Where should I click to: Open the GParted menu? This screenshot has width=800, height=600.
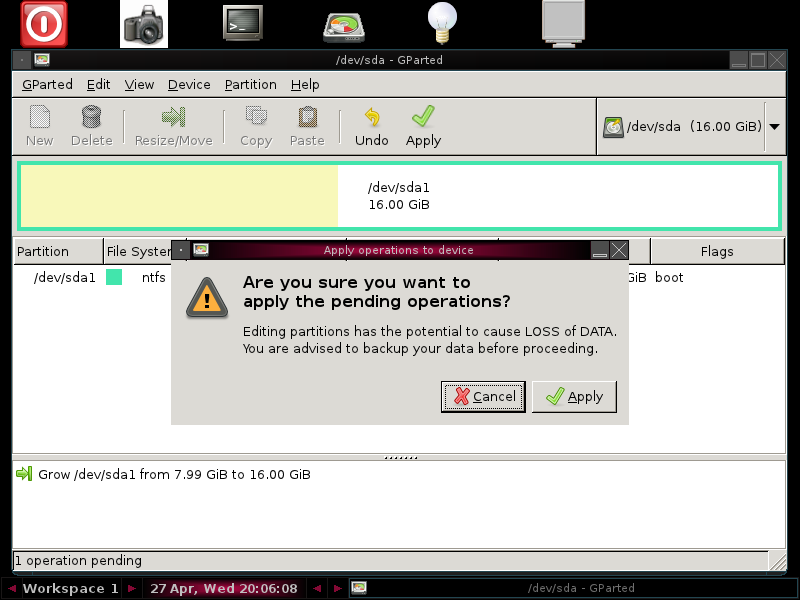(47, 85)
